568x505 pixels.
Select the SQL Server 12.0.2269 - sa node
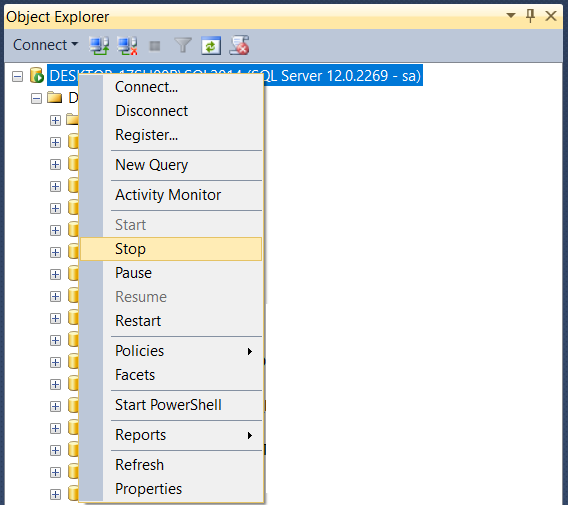pyautogui.click(x=235, y=75)
